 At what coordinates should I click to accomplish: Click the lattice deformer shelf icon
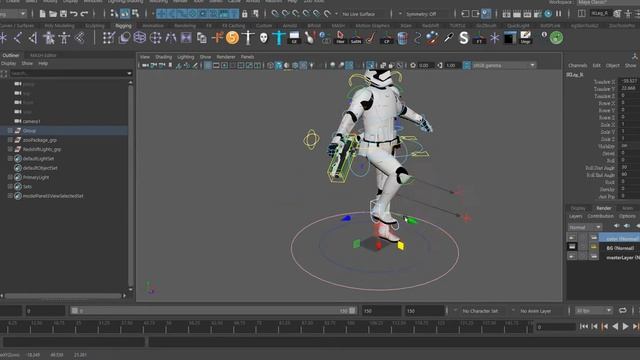coord(140,38)
